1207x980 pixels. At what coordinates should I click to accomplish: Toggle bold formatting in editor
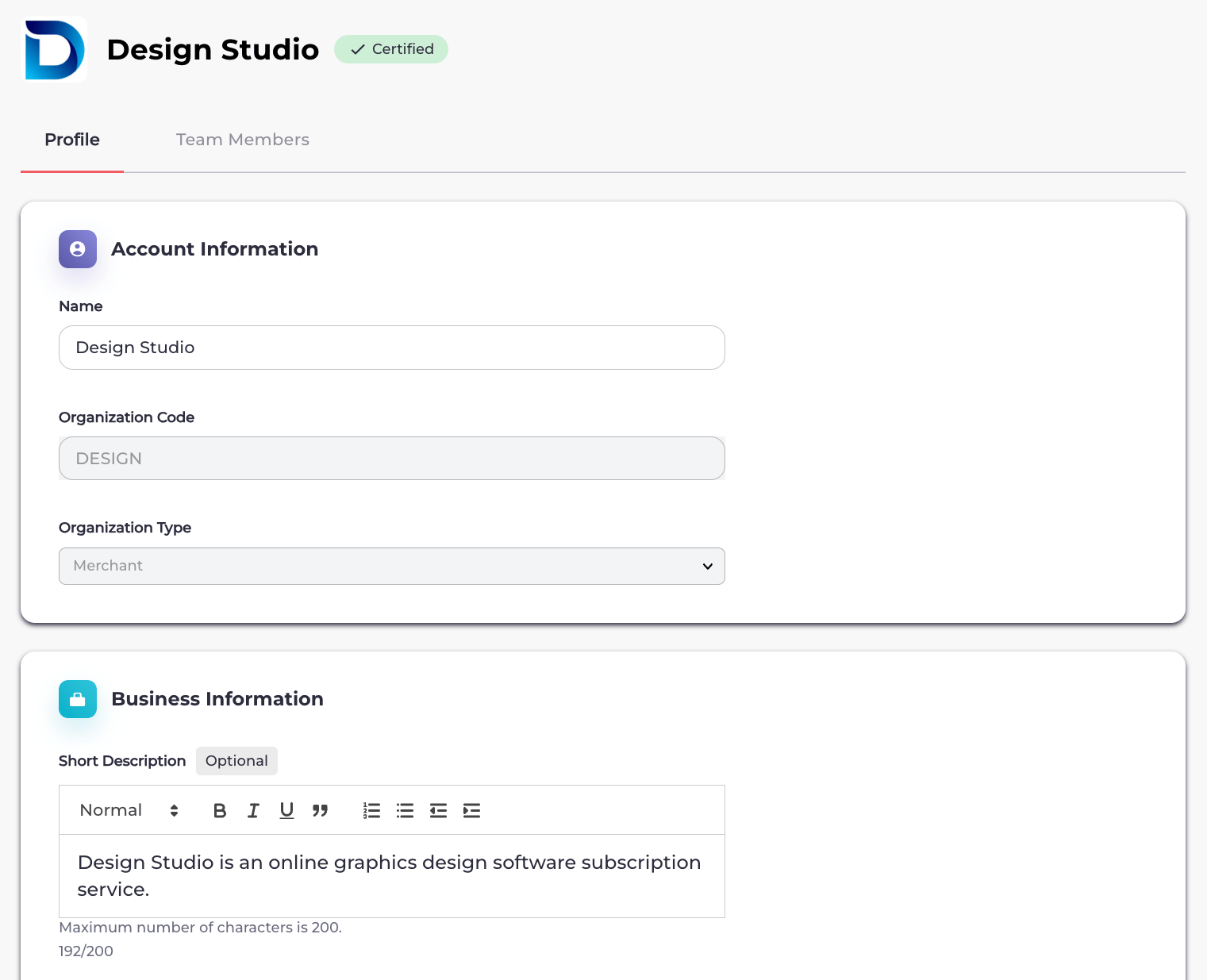pyautogui.click(x=220, y=810)
